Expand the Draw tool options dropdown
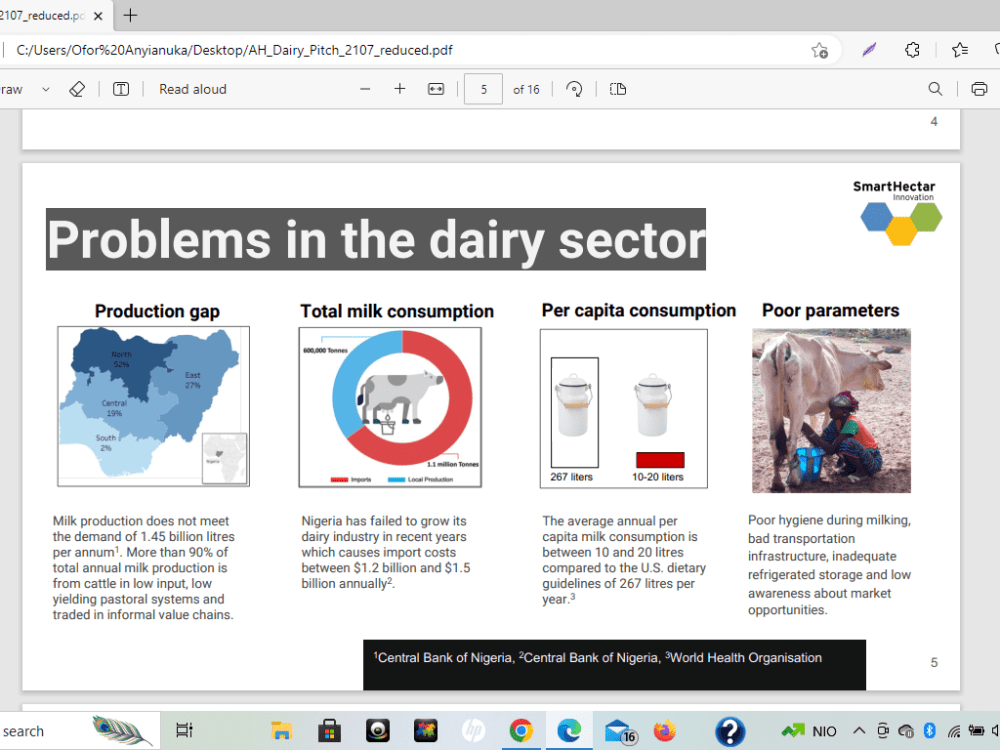 [x=45, y=89]
